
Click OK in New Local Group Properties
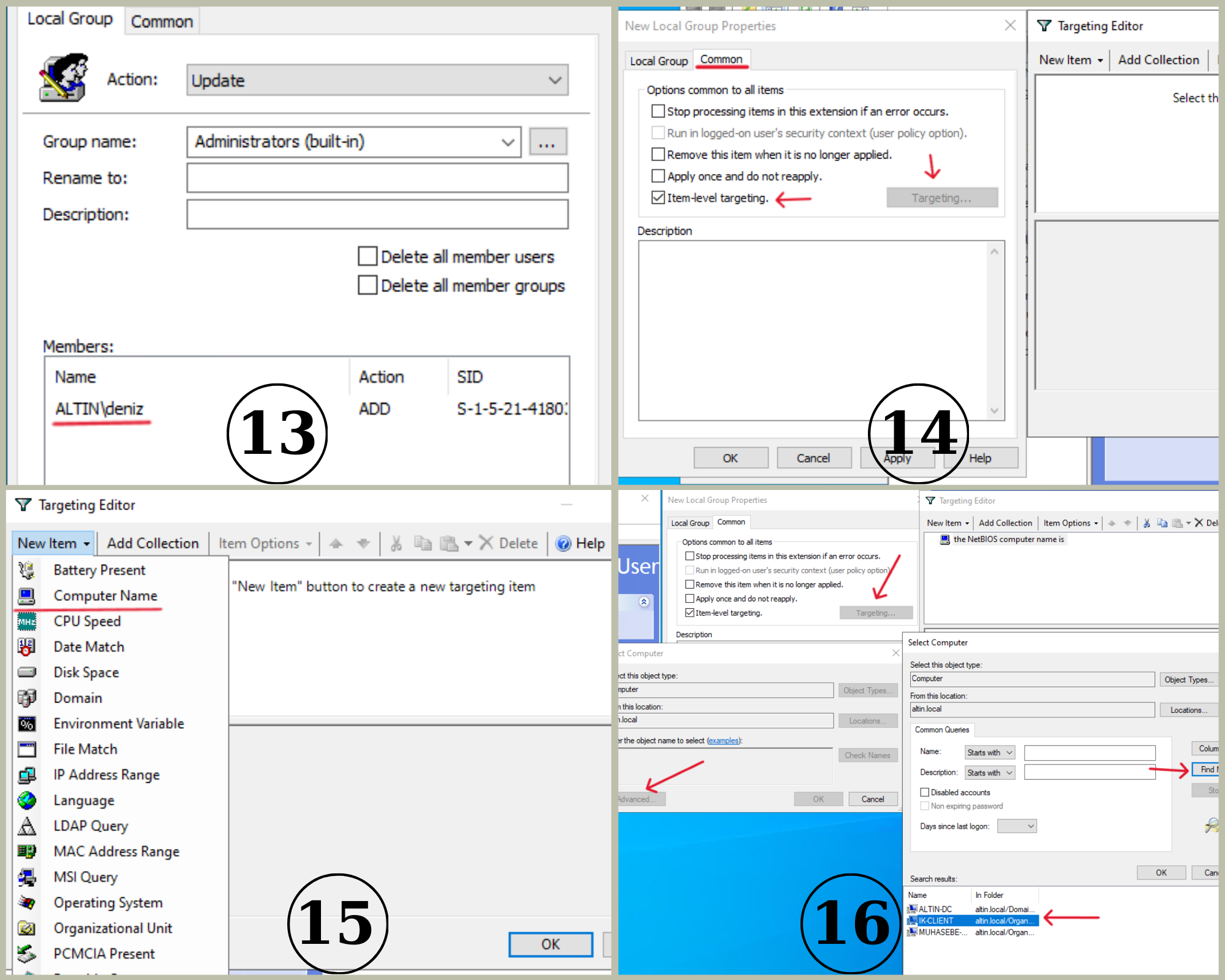click(x=731, y=458)
